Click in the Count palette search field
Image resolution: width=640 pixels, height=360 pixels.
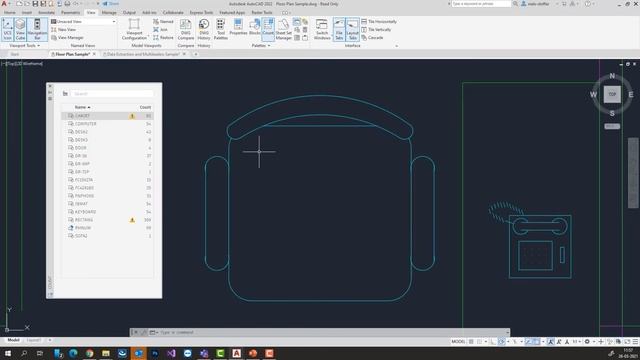pyautogui.click(x=112, y=93)
